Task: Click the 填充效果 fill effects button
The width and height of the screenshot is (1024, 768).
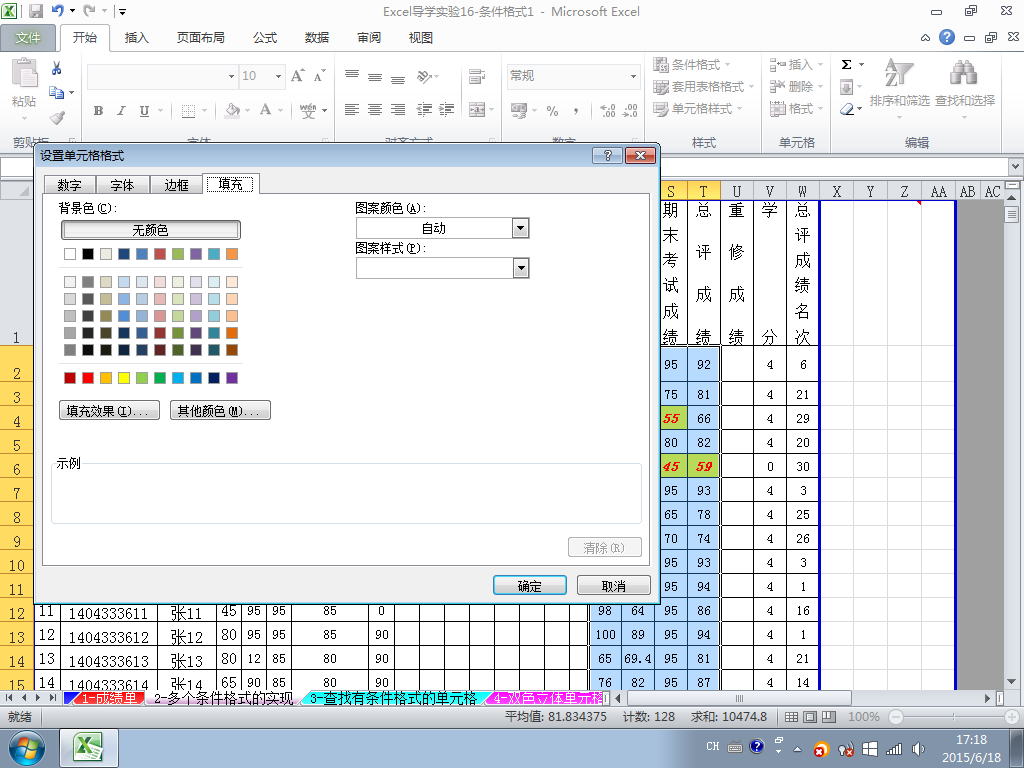Action: (x=109, y=411)
